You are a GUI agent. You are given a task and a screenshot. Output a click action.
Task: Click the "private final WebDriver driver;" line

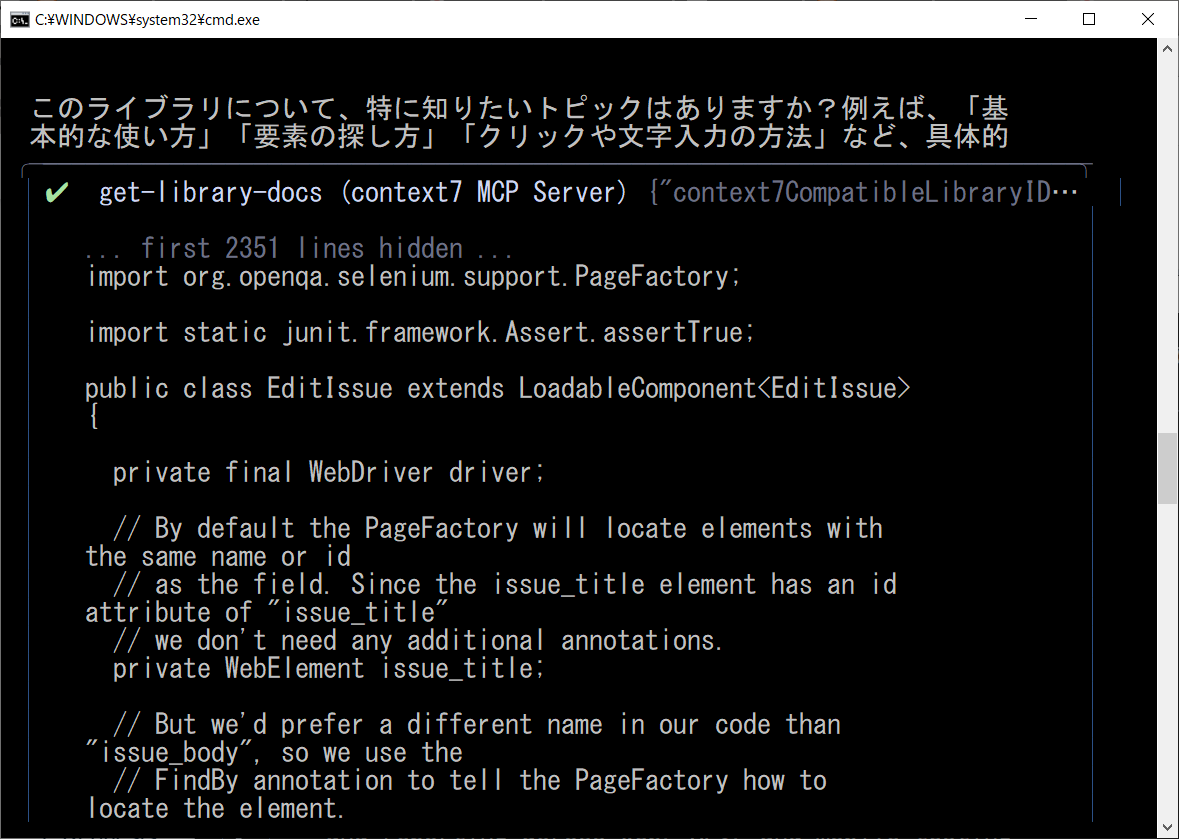(328, 472)
